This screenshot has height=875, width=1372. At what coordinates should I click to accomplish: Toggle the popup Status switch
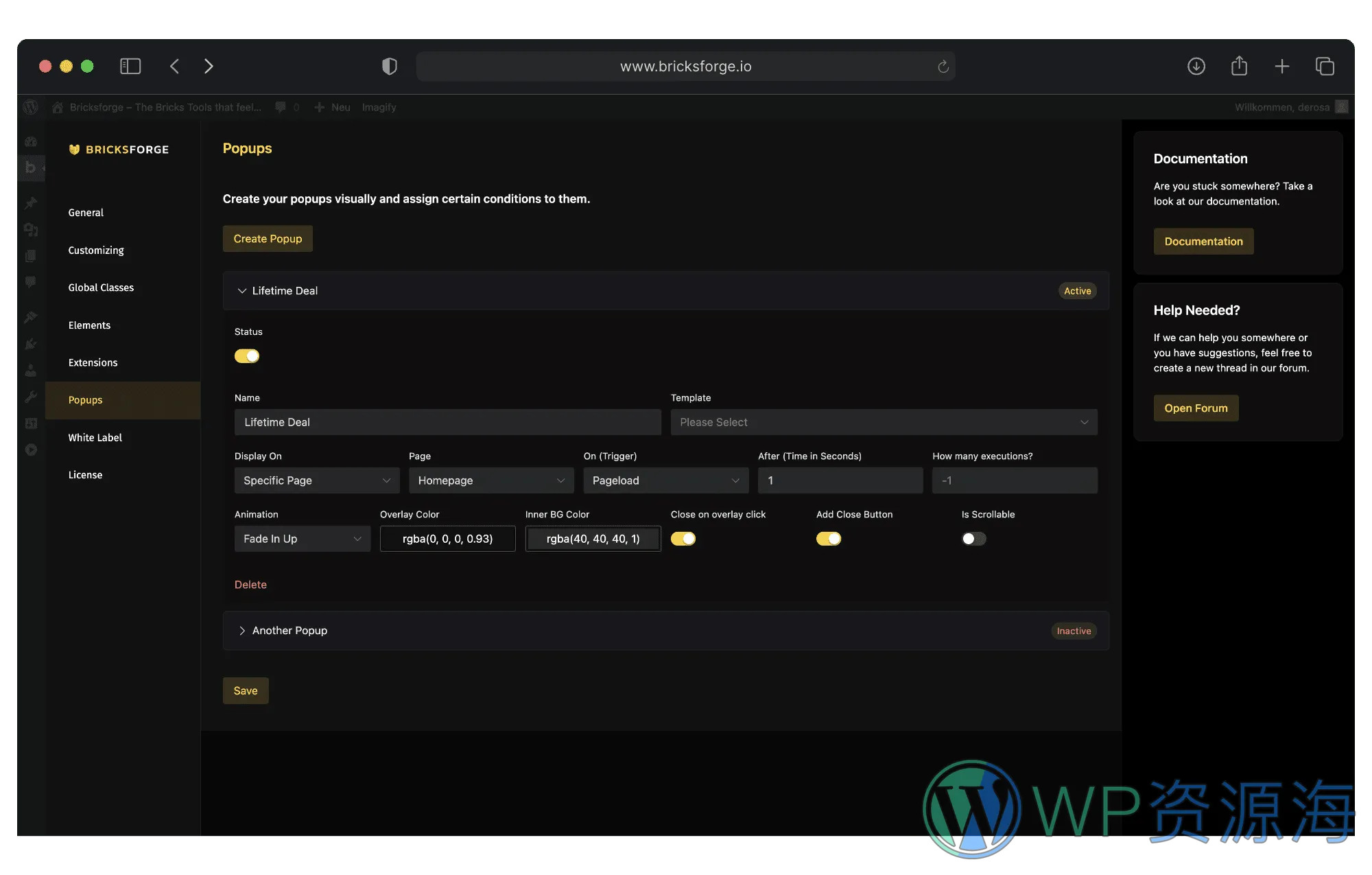tap(247, 356)
